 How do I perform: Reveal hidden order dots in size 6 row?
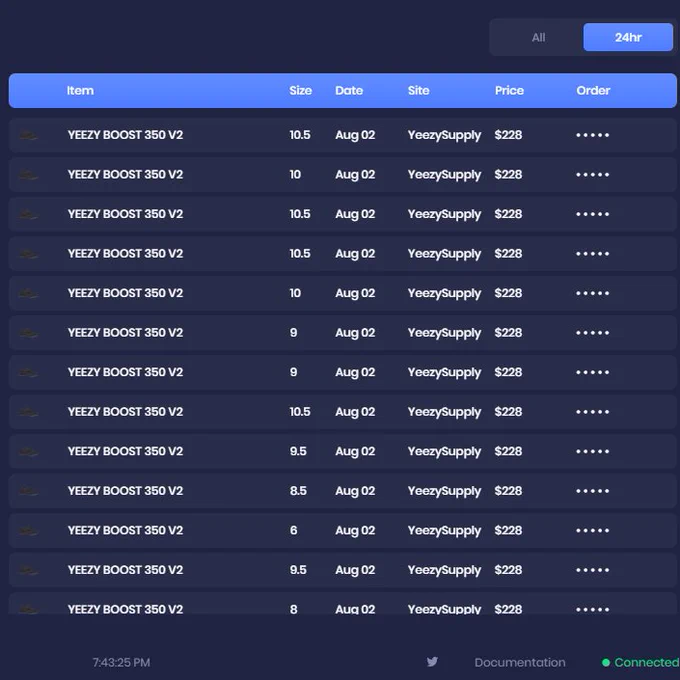[x=593, y=530]
